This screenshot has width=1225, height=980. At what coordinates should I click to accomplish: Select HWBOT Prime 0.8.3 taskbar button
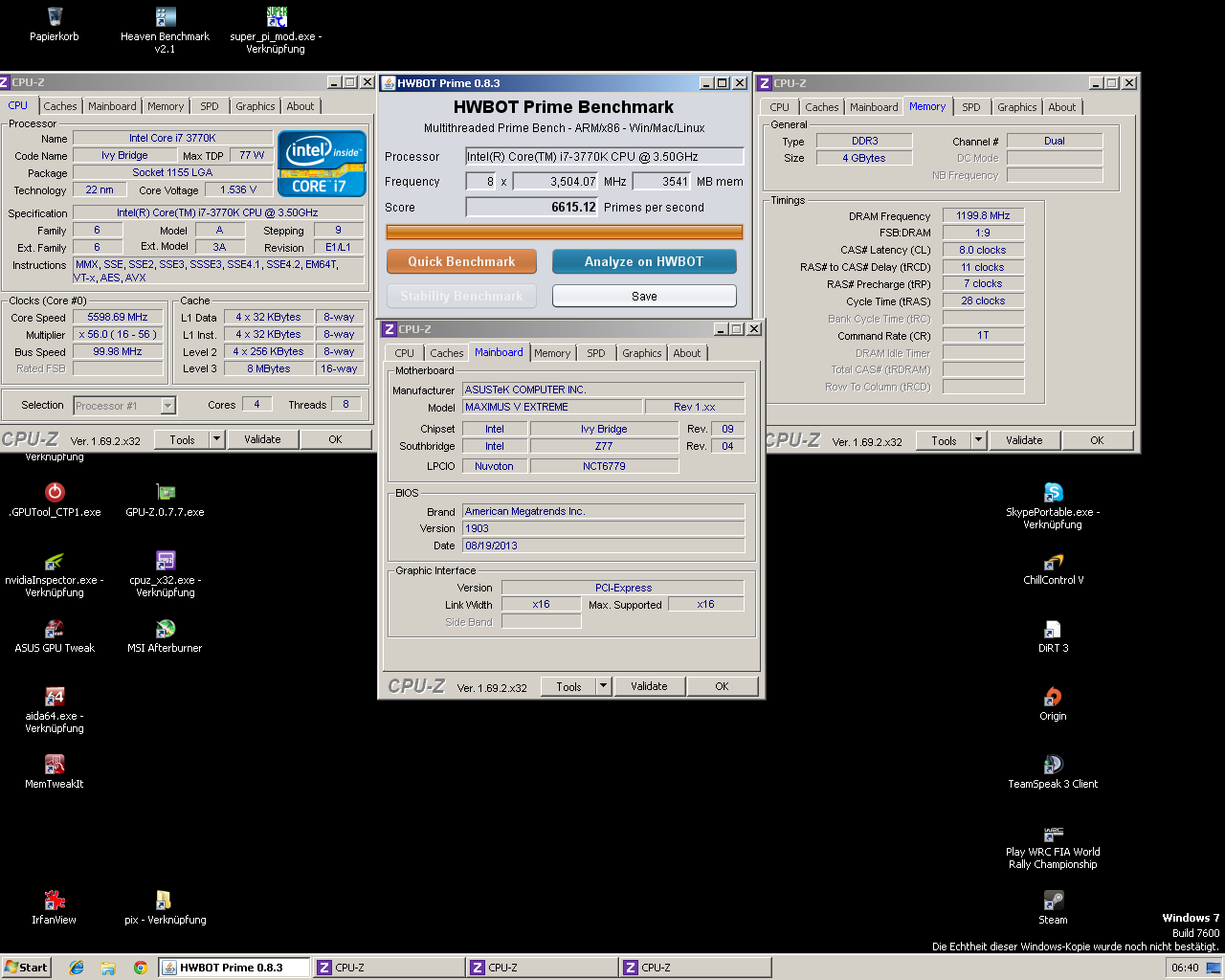click(x=234, y=968)
